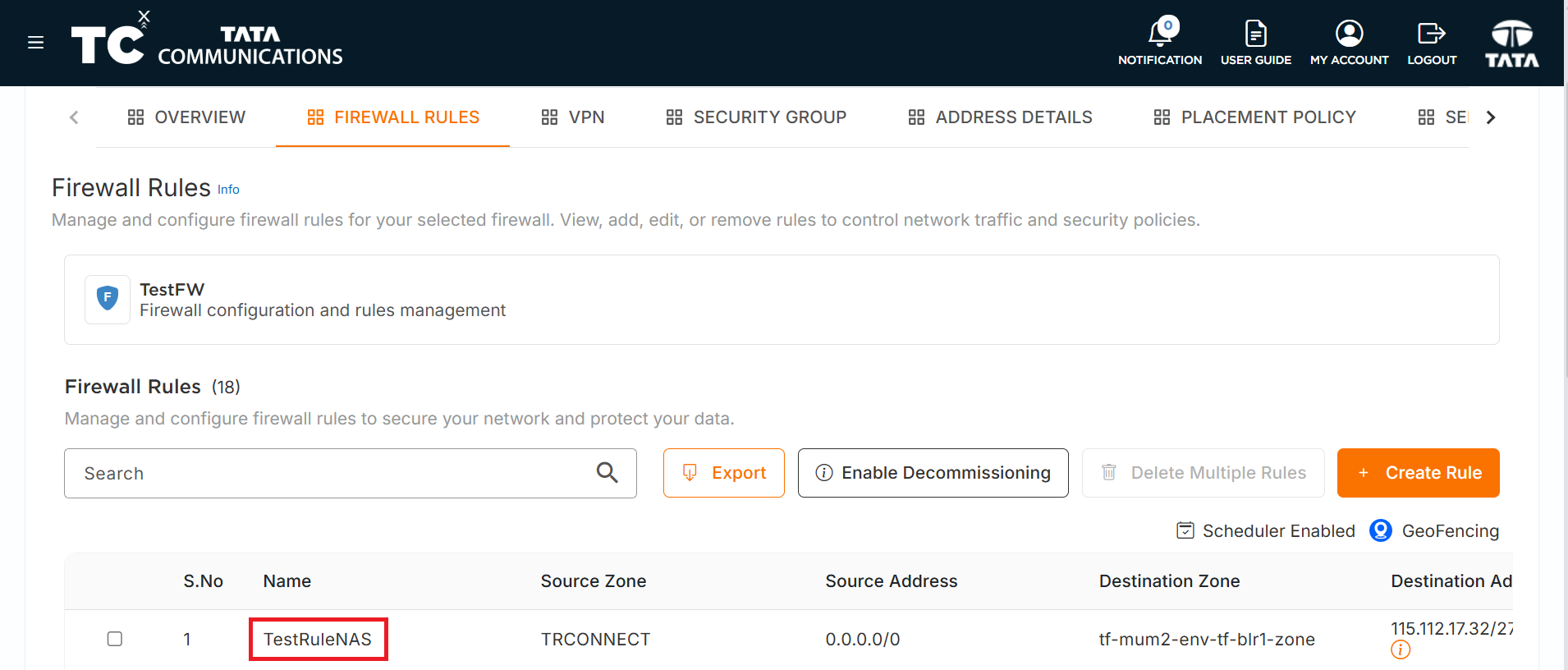Select the checkbox for TestRuleNAS row

(x=115, y=639)
